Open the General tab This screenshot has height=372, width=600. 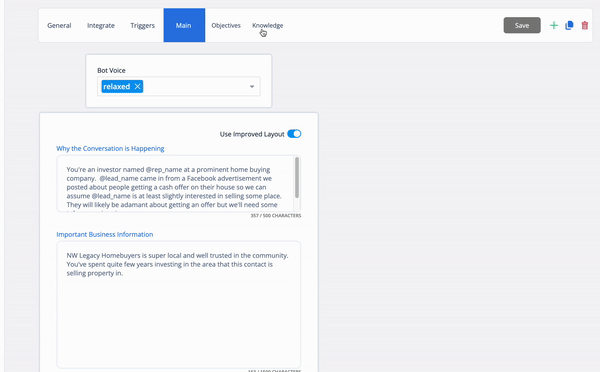click(59, 25)
